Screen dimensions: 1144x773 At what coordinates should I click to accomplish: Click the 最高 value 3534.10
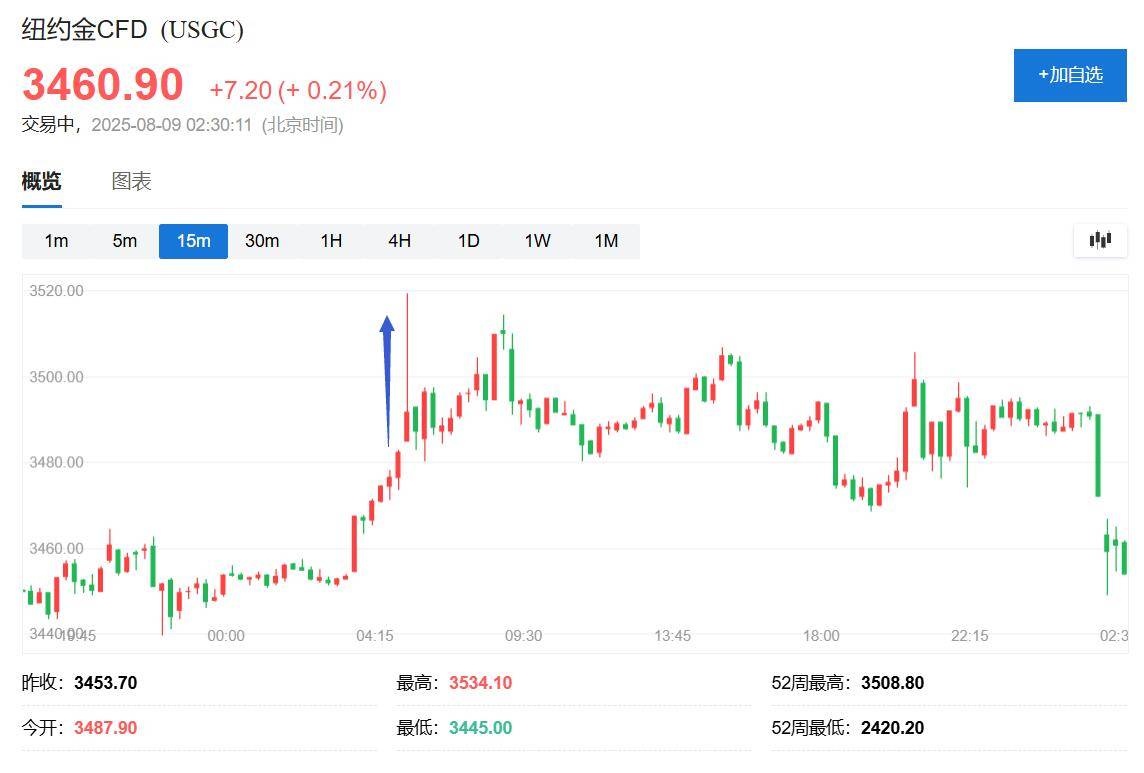pos(480,683)
